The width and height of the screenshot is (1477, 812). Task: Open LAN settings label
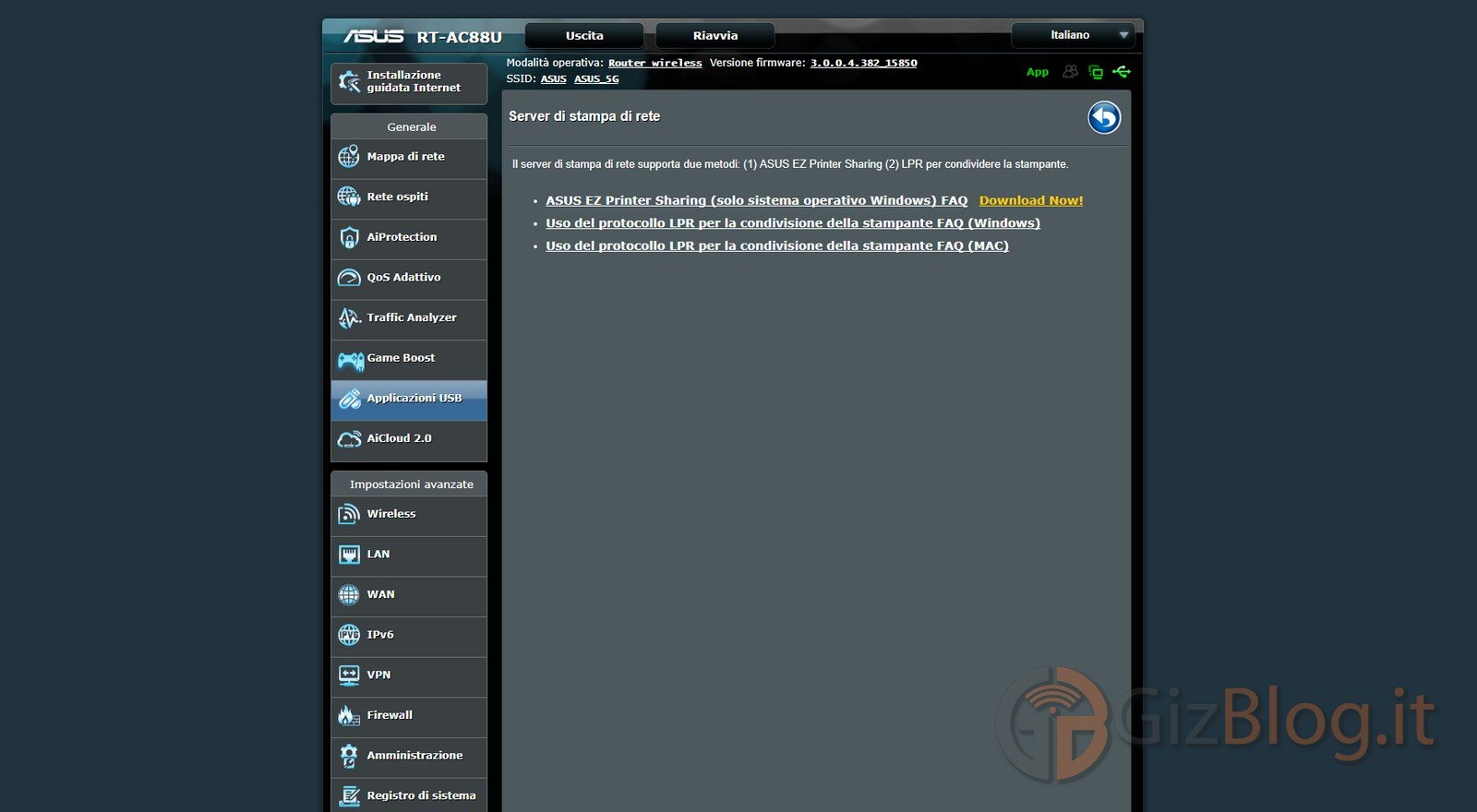378,555
